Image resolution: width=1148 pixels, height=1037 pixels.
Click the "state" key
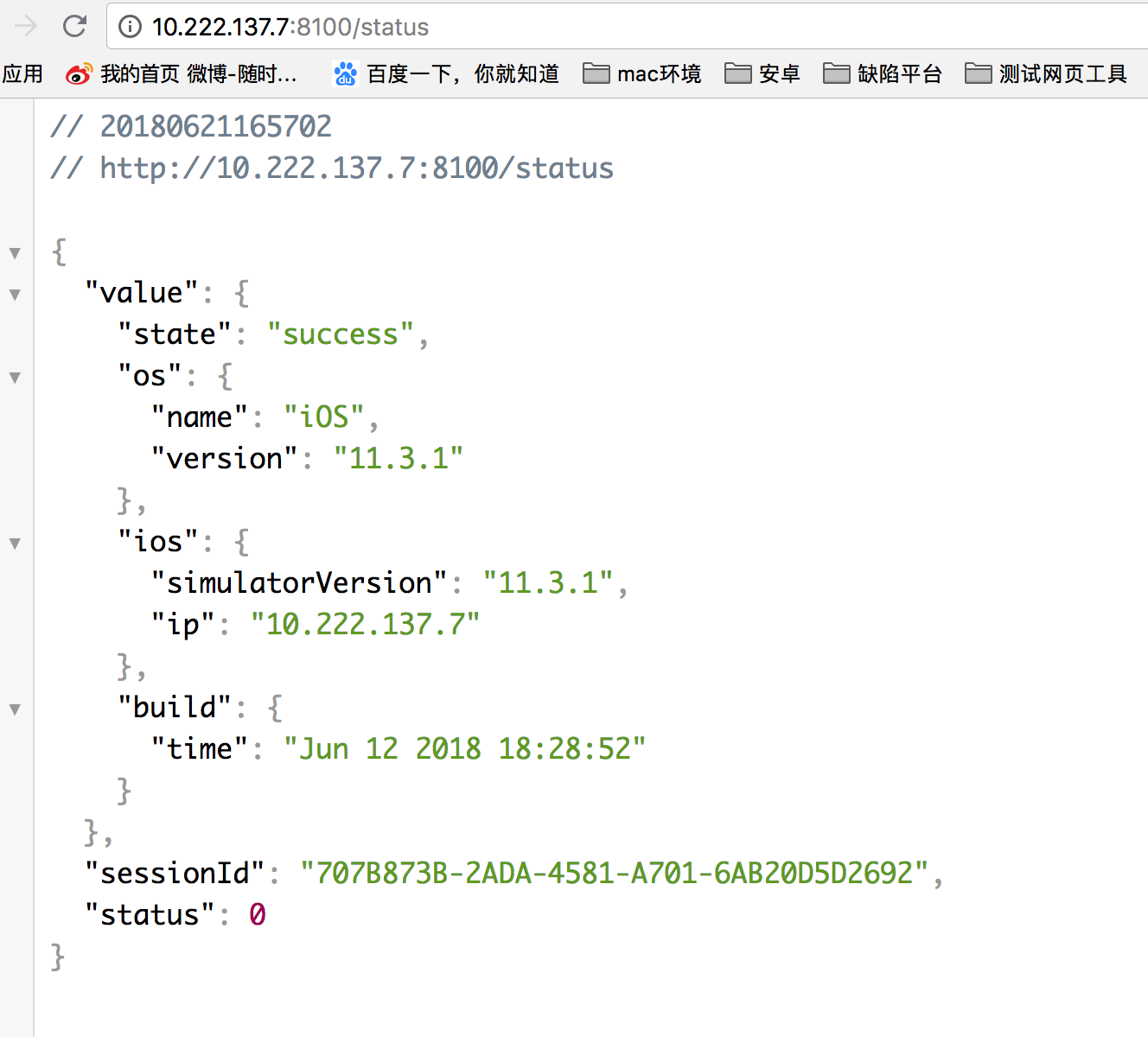coord(175,334)
